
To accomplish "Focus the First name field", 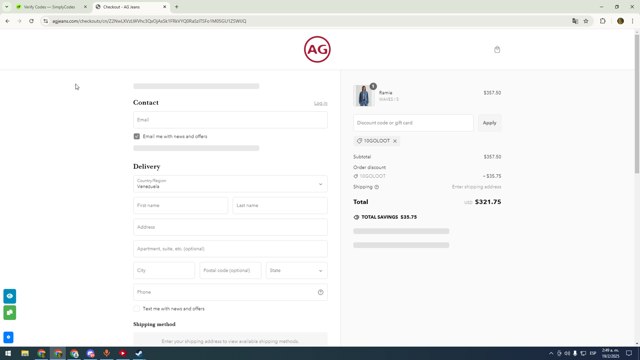I will tap(180, 205).
